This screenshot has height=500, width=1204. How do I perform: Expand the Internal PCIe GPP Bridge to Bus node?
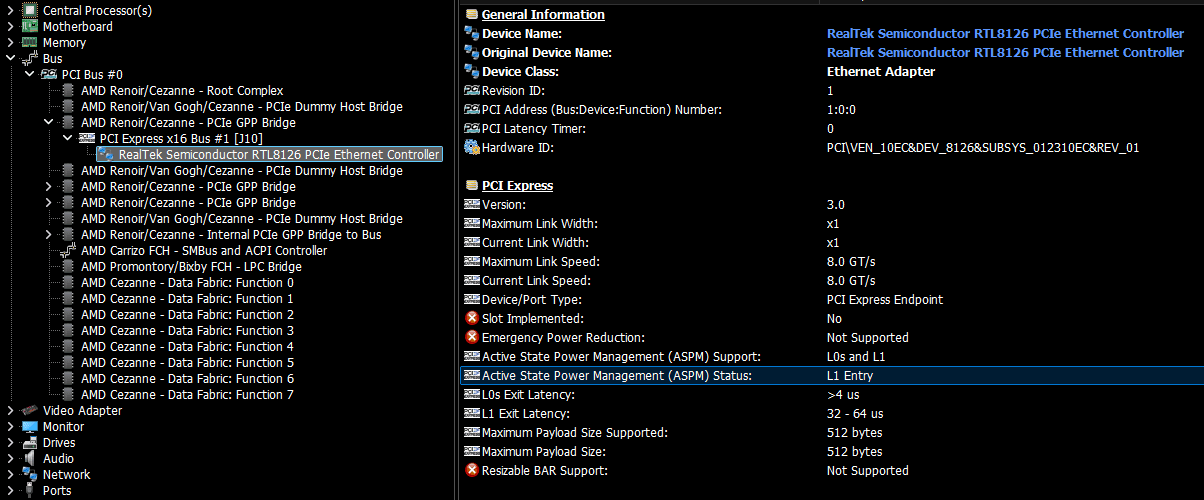(48, 235)
